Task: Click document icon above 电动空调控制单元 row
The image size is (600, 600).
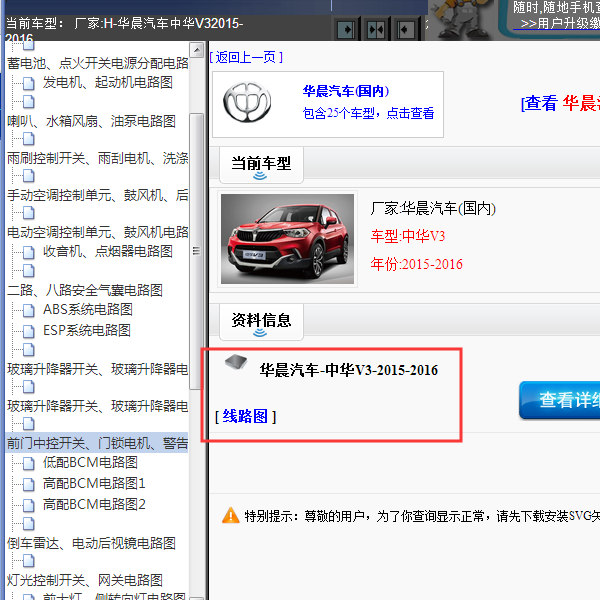Action: click(29, 213)
